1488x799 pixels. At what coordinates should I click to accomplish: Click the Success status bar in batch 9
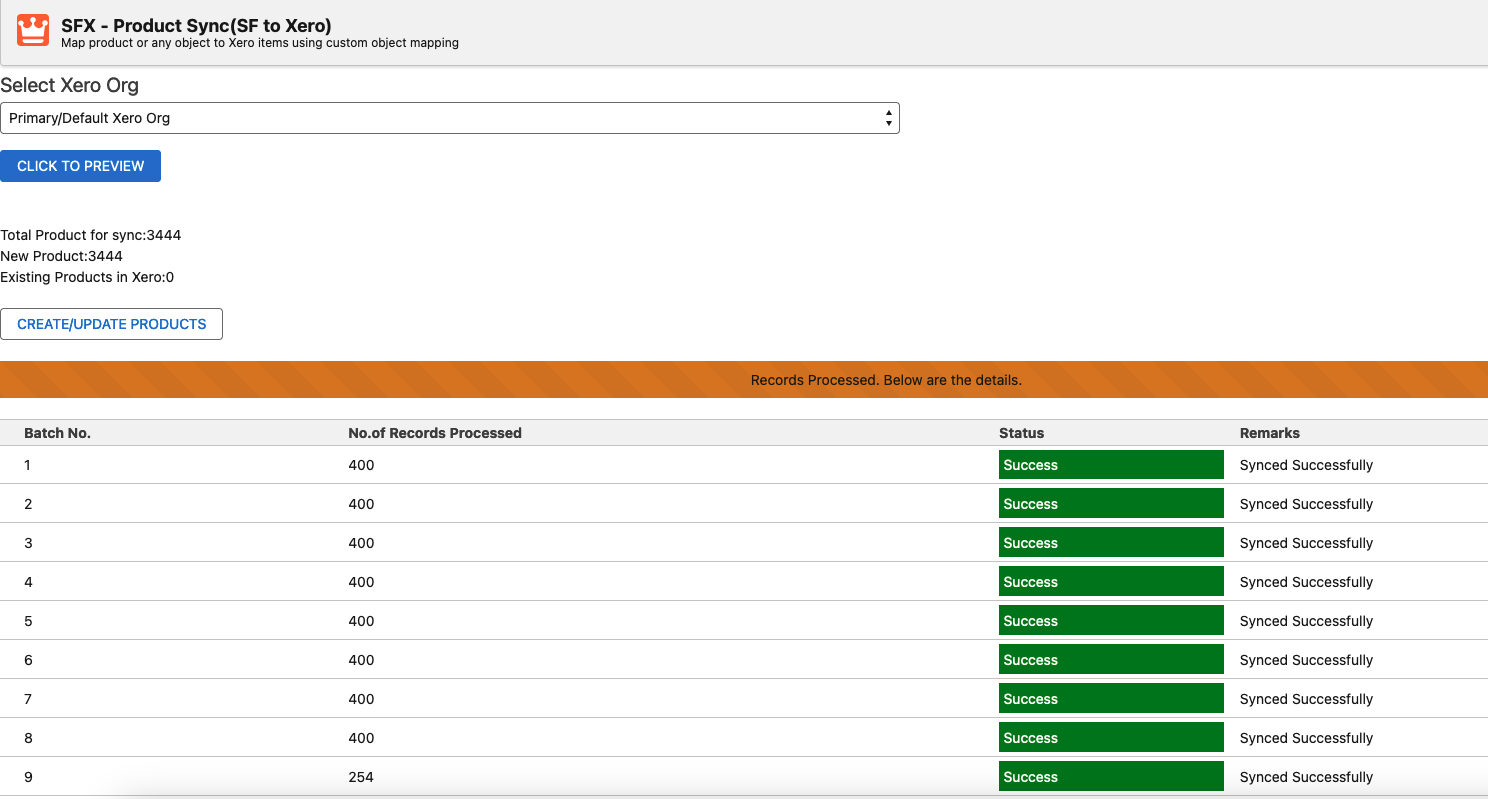1110,777
